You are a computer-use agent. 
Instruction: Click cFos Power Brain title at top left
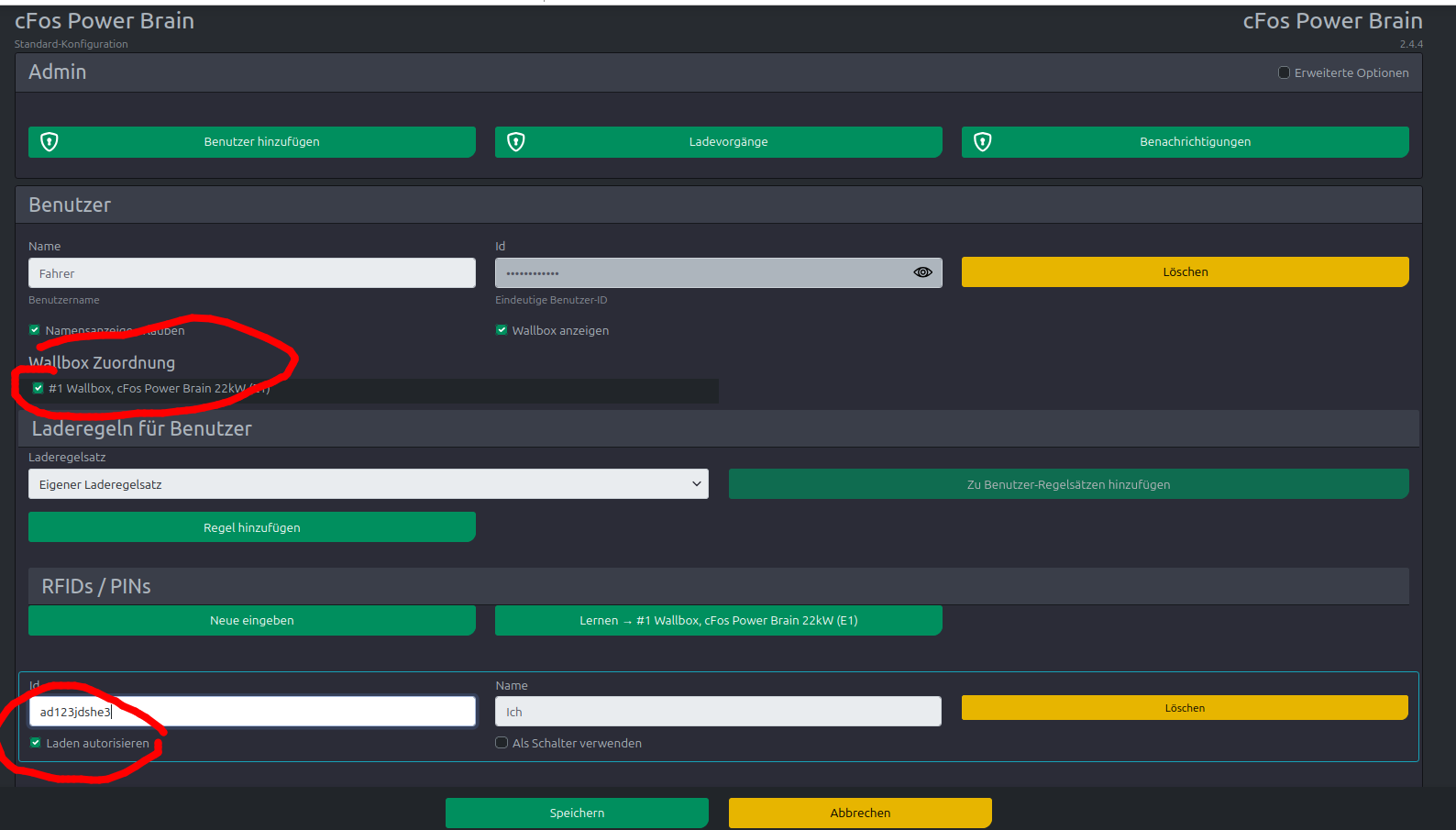(x=105, y=21)
